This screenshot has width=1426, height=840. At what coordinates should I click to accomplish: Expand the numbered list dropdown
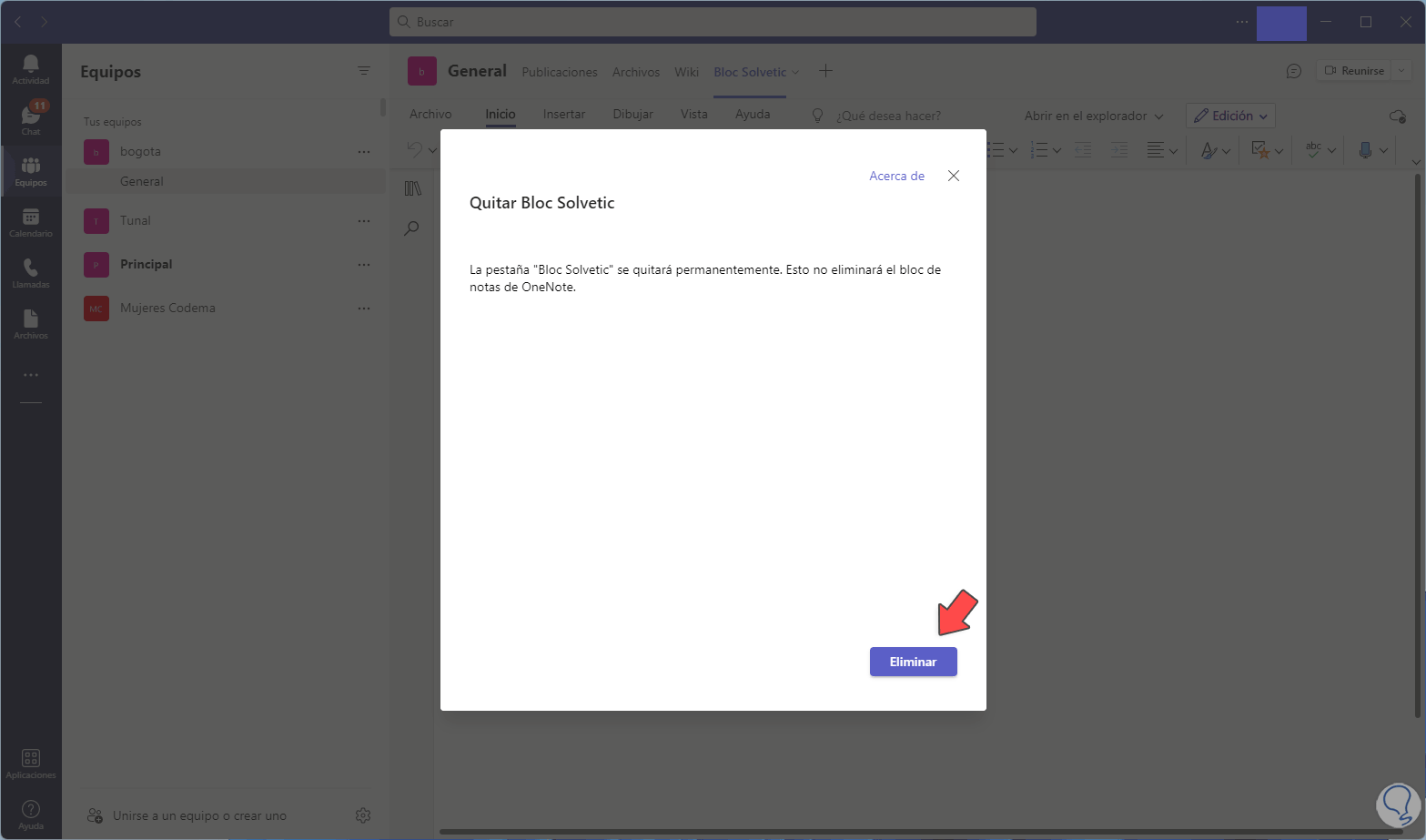tap(1057, 151)
